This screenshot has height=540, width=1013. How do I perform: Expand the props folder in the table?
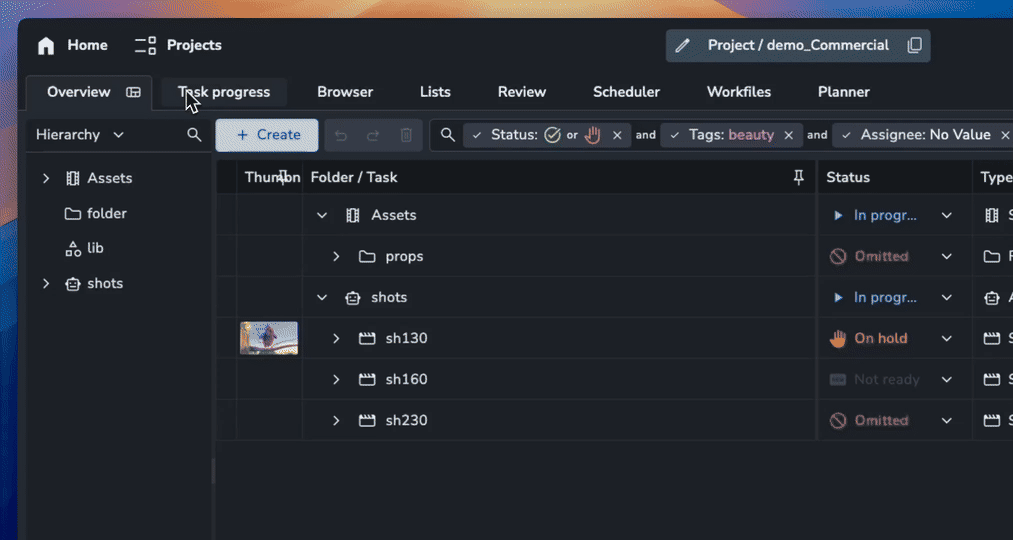click(x=336, y=256)
